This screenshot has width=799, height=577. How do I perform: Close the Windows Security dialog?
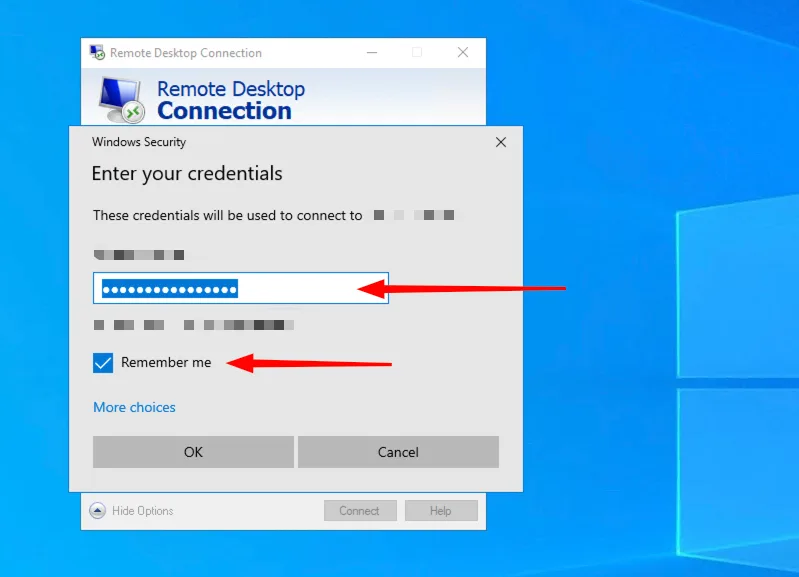(501, 142)
